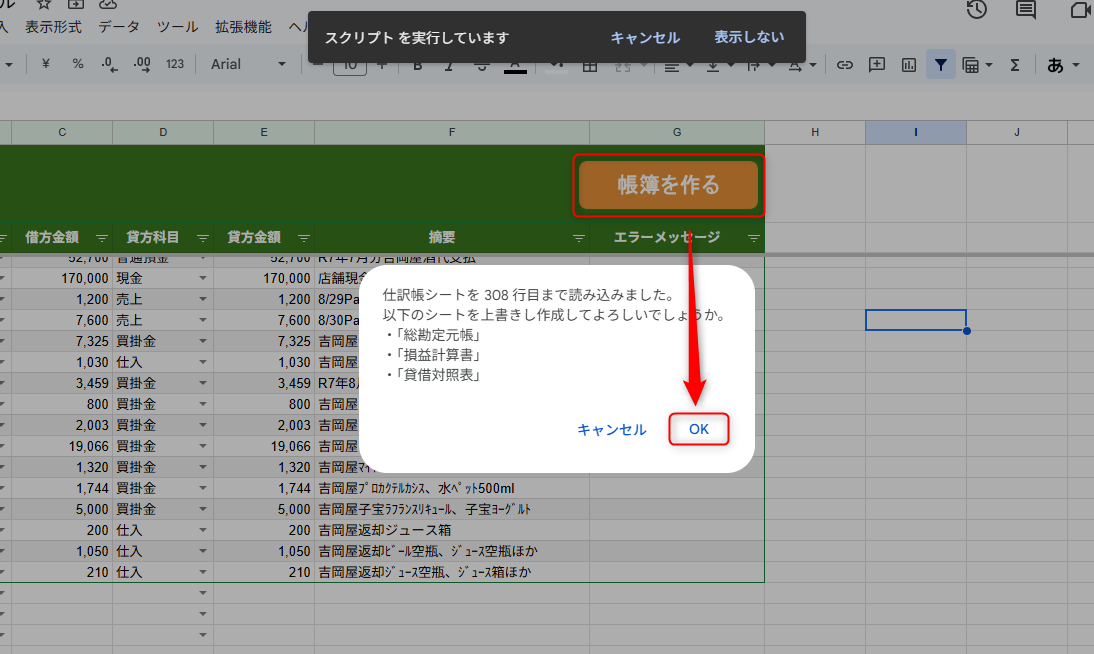Click OK in the overwrite confirmation dialog

698,429
